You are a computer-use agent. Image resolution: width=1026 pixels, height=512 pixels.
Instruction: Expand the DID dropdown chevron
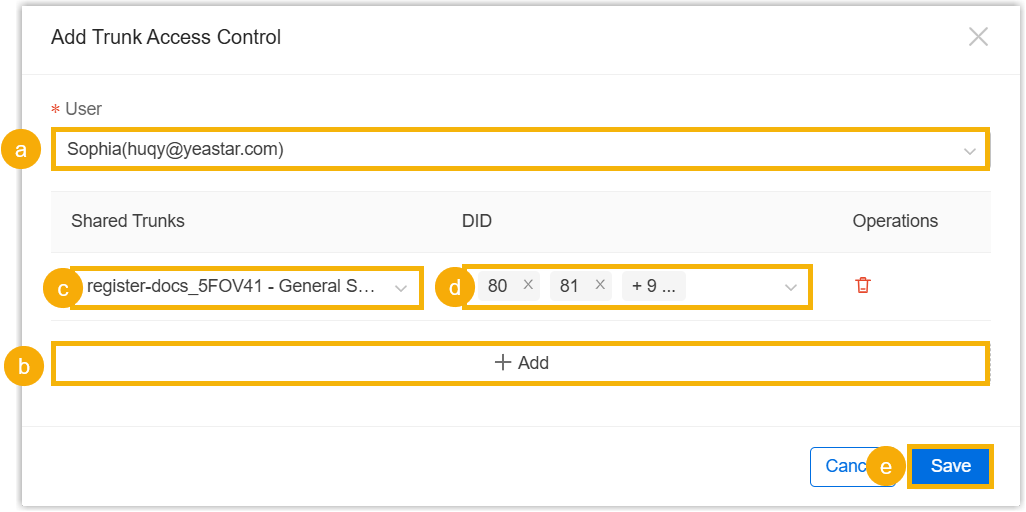coord(791,288)
